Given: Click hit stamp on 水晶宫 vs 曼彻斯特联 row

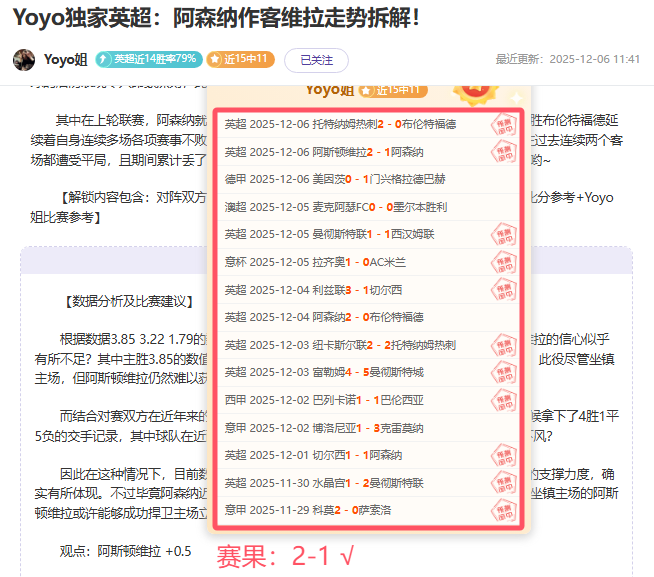Looking at the screenshot, I should click(502, 482).
